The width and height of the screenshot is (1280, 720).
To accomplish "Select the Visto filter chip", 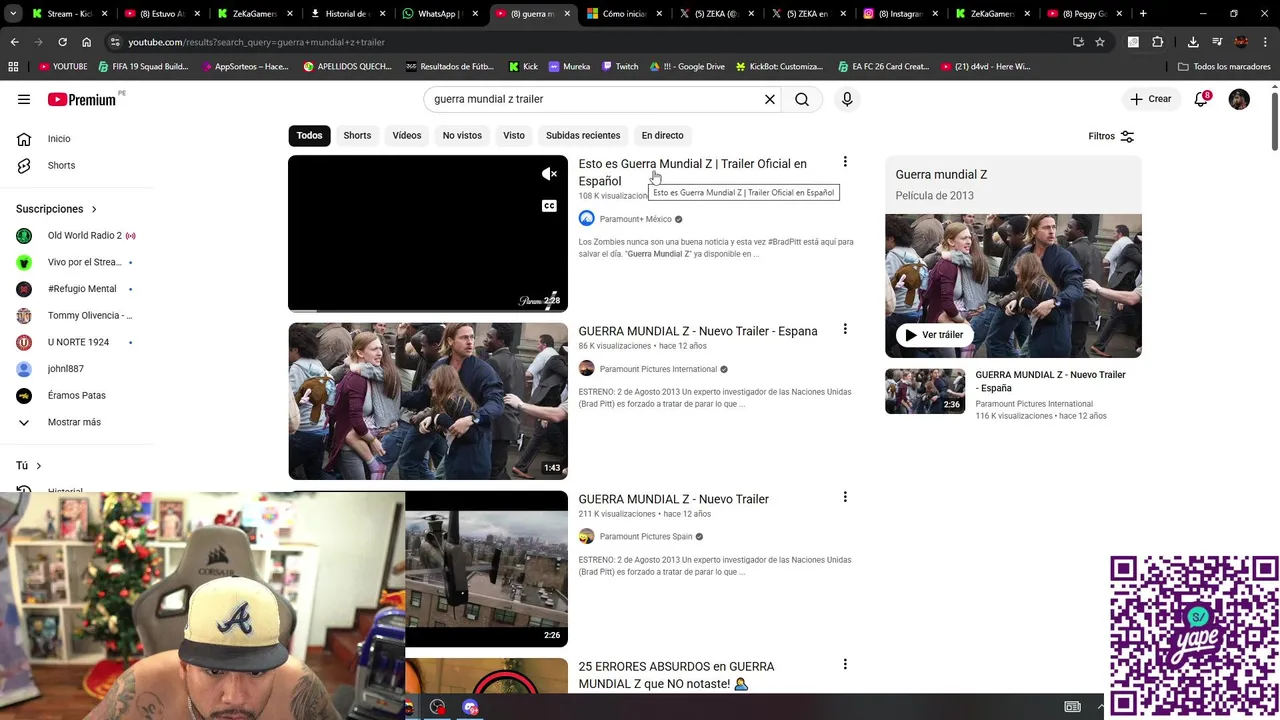I will 514,135.
